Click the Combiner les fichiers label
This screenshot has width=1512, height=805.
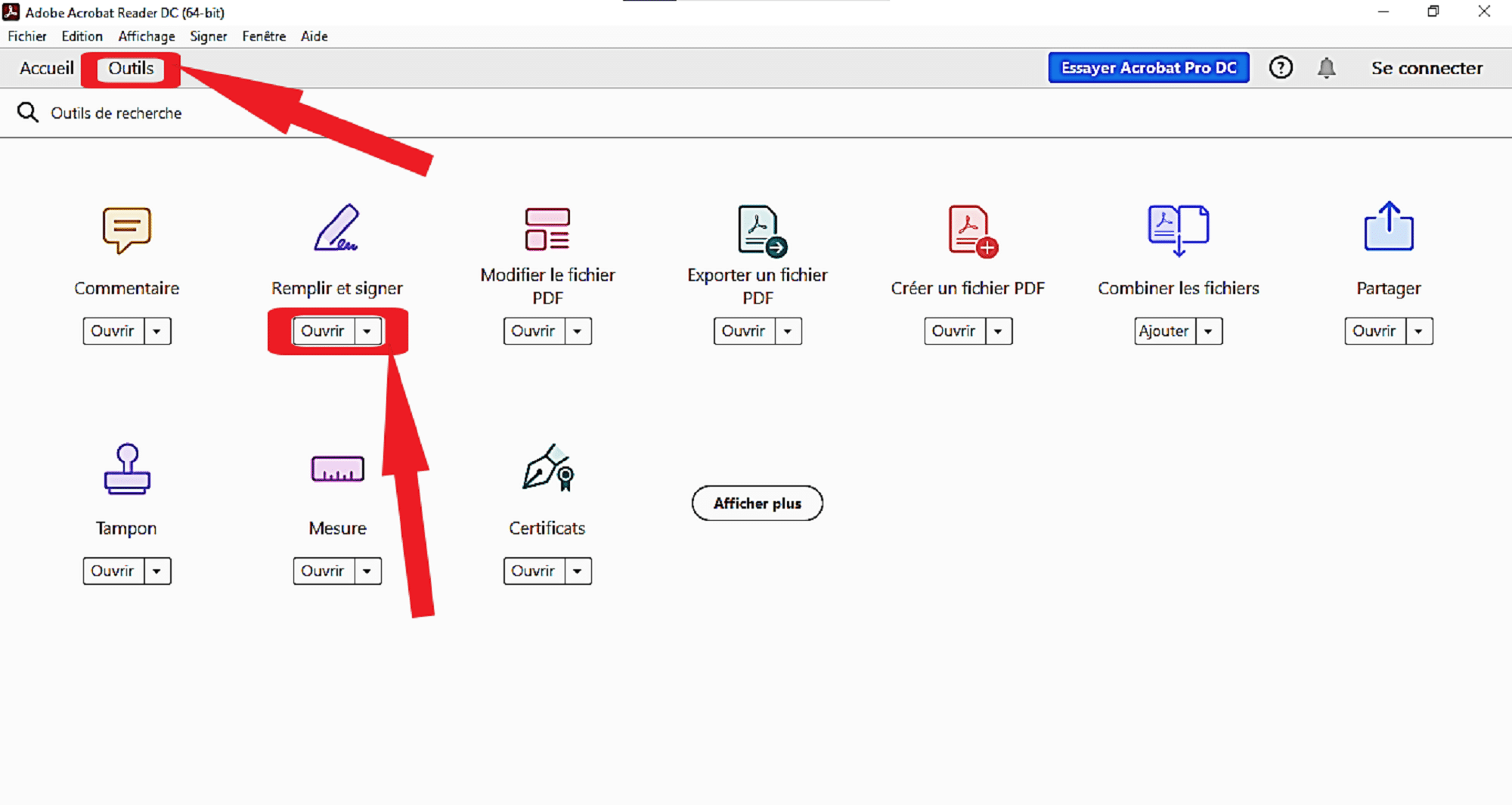(1179, 288)
